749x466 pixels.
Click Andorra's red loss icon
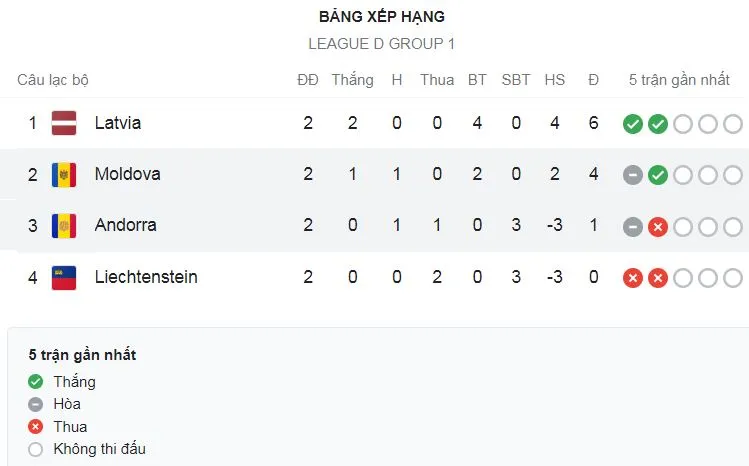click(657, 226)
